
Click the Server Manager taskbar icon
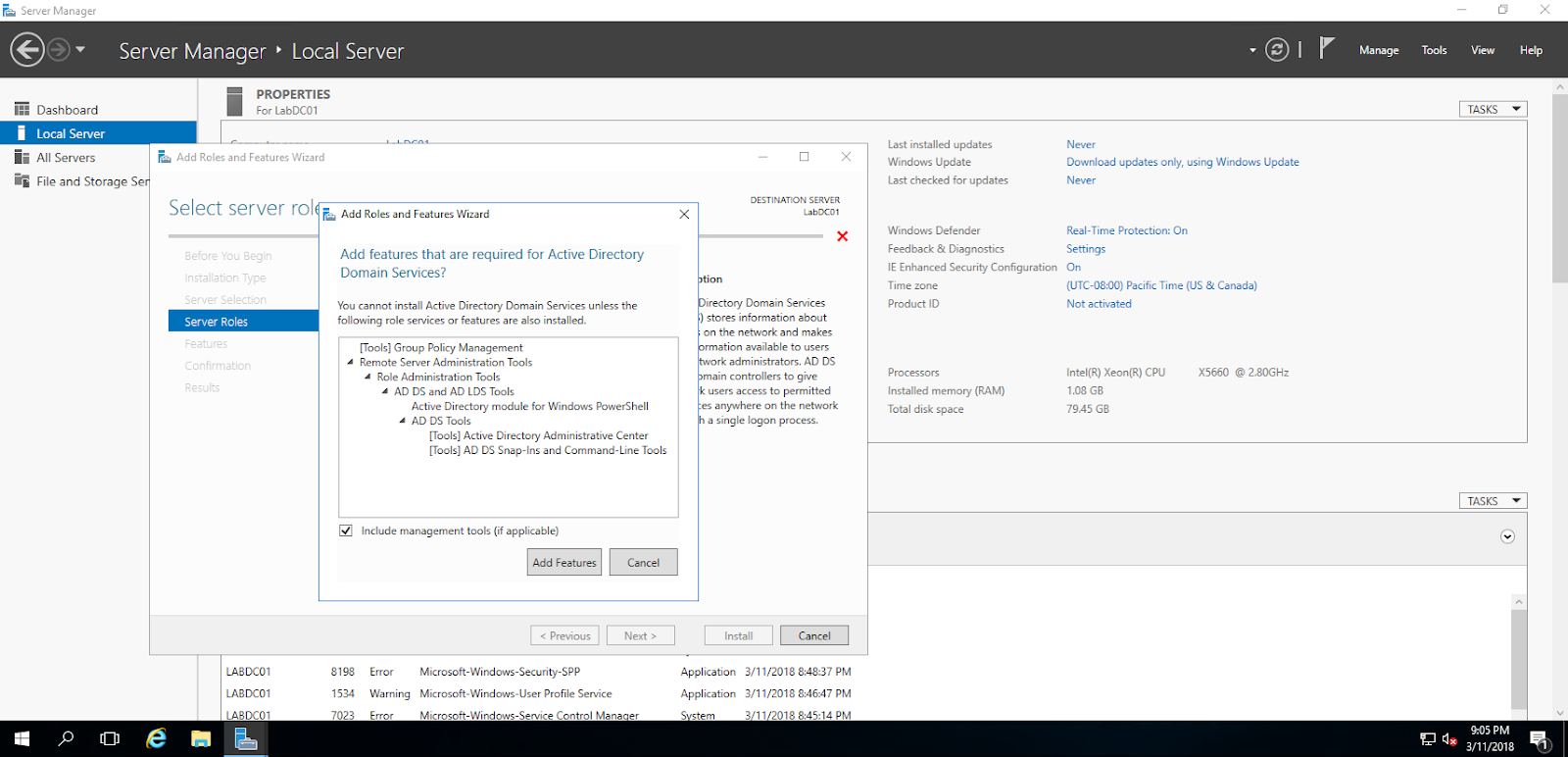[246, 739]
